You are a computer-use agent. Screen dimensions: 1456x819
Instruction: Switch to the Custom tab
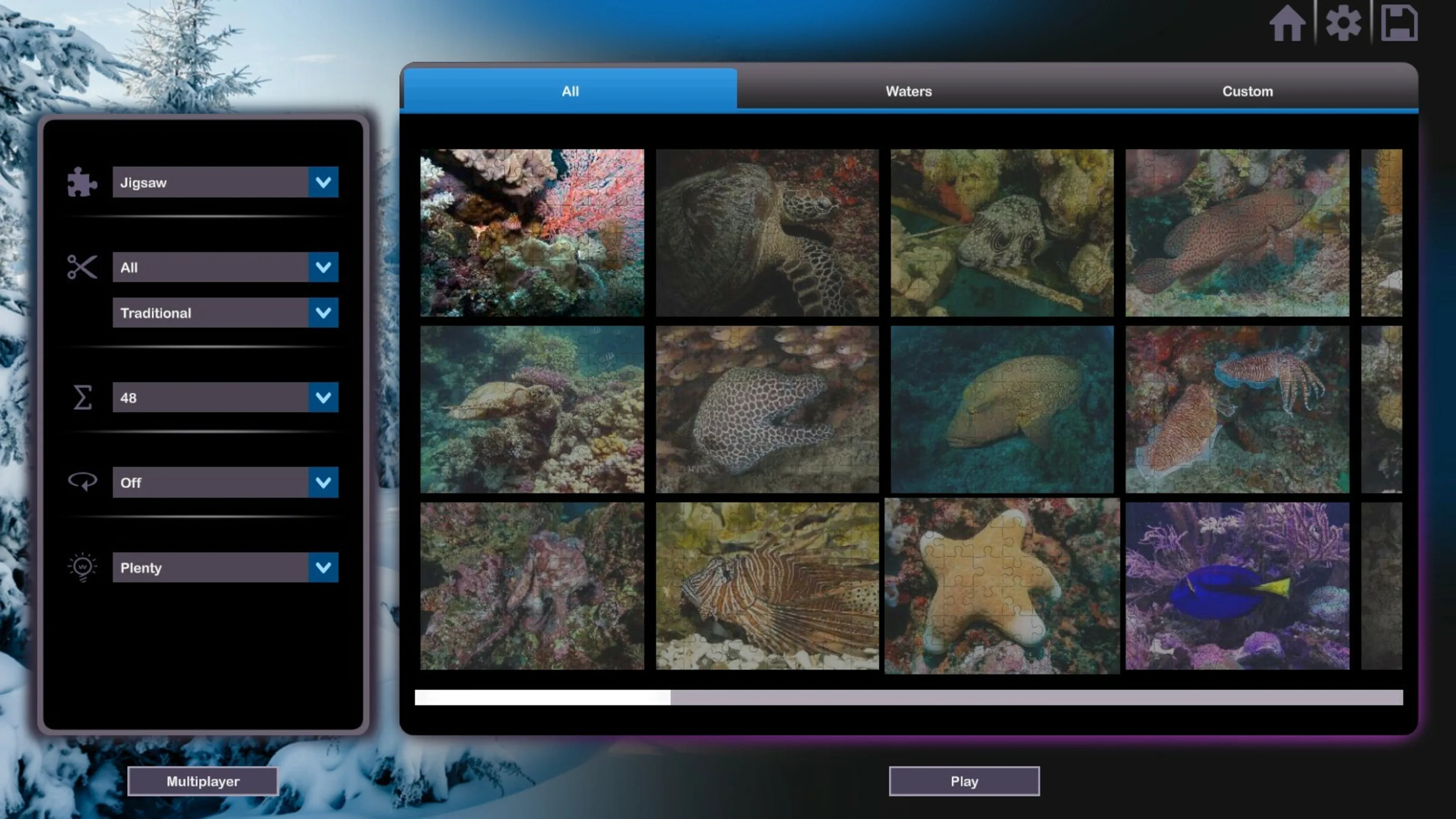pos(1247,91)
